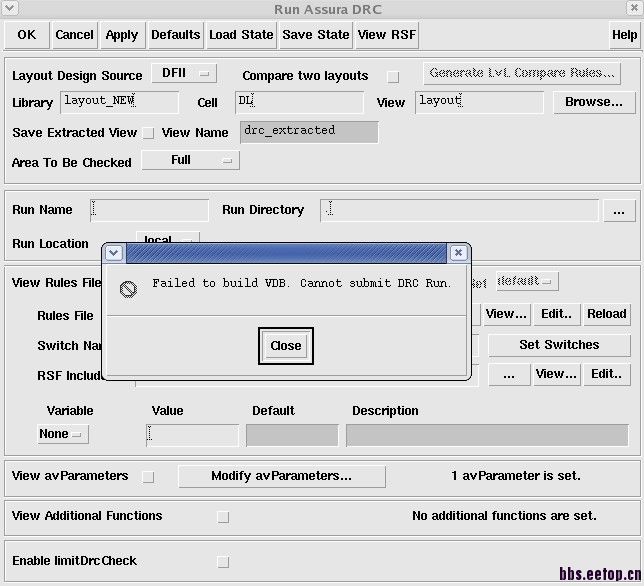Toggle View avParameters checkbox
The height and width of the screenshot is (586, 644).
pyautogui.click(x=148, y=477)
